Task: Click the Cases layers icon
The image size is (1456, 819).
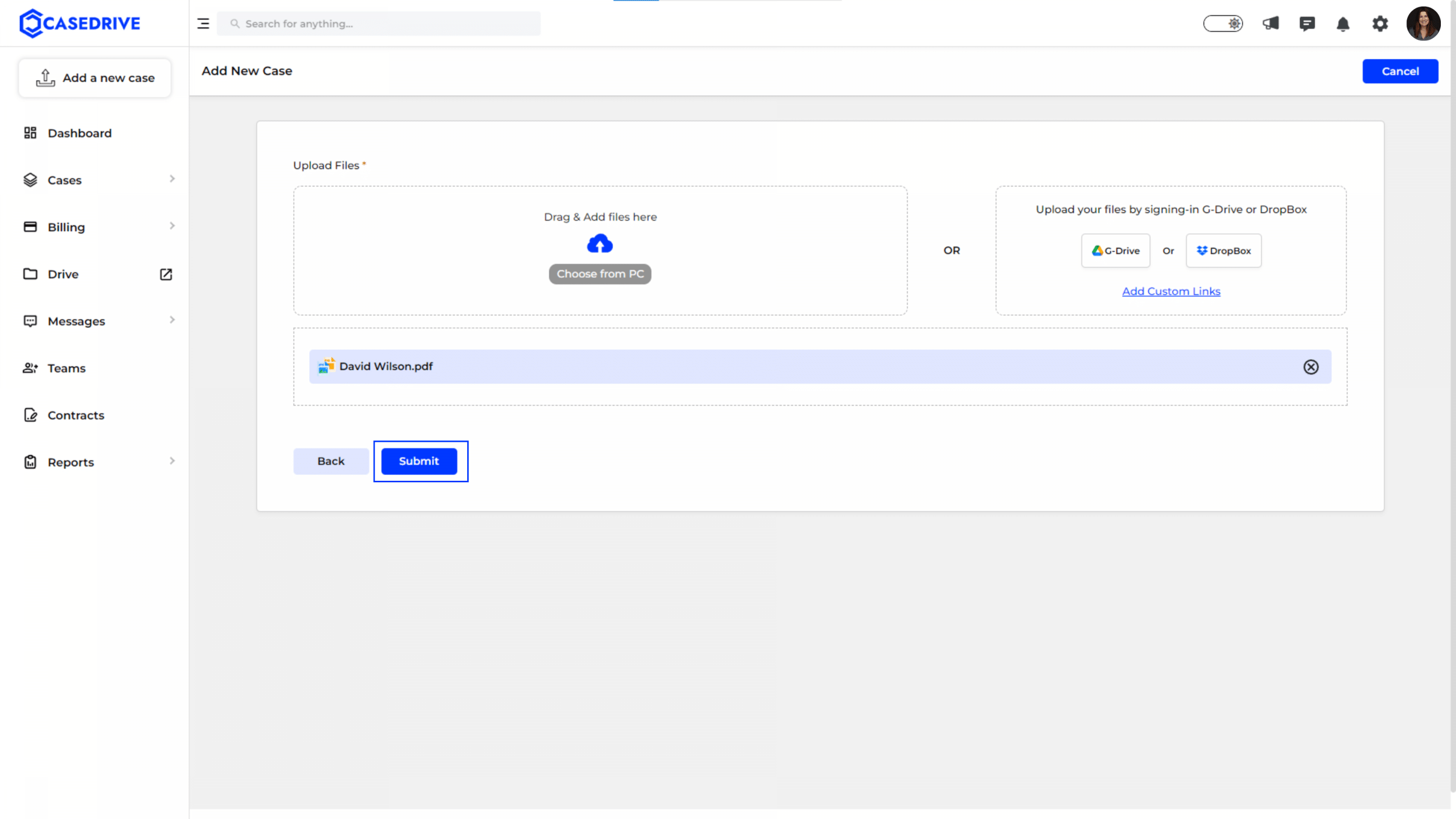Action: [30, 180]
